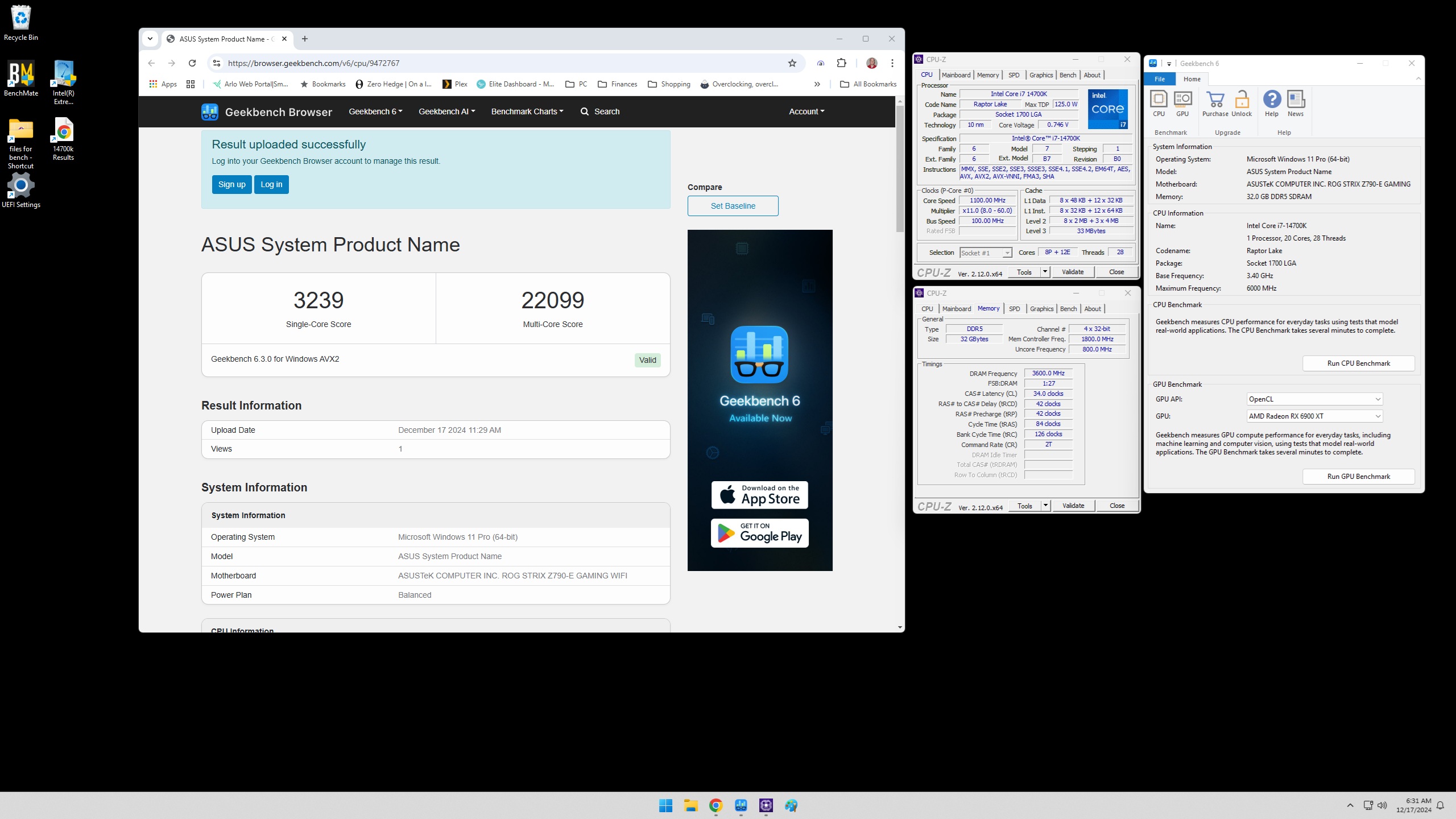This screenshot has width=1456, height=819.
Task: Expand the Benchmark Charts dropdown
Action: coord(527,111)
